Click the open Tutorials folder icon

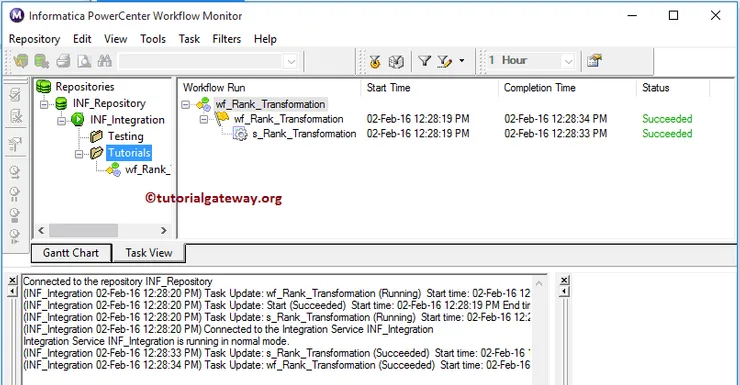coord(96,153)
